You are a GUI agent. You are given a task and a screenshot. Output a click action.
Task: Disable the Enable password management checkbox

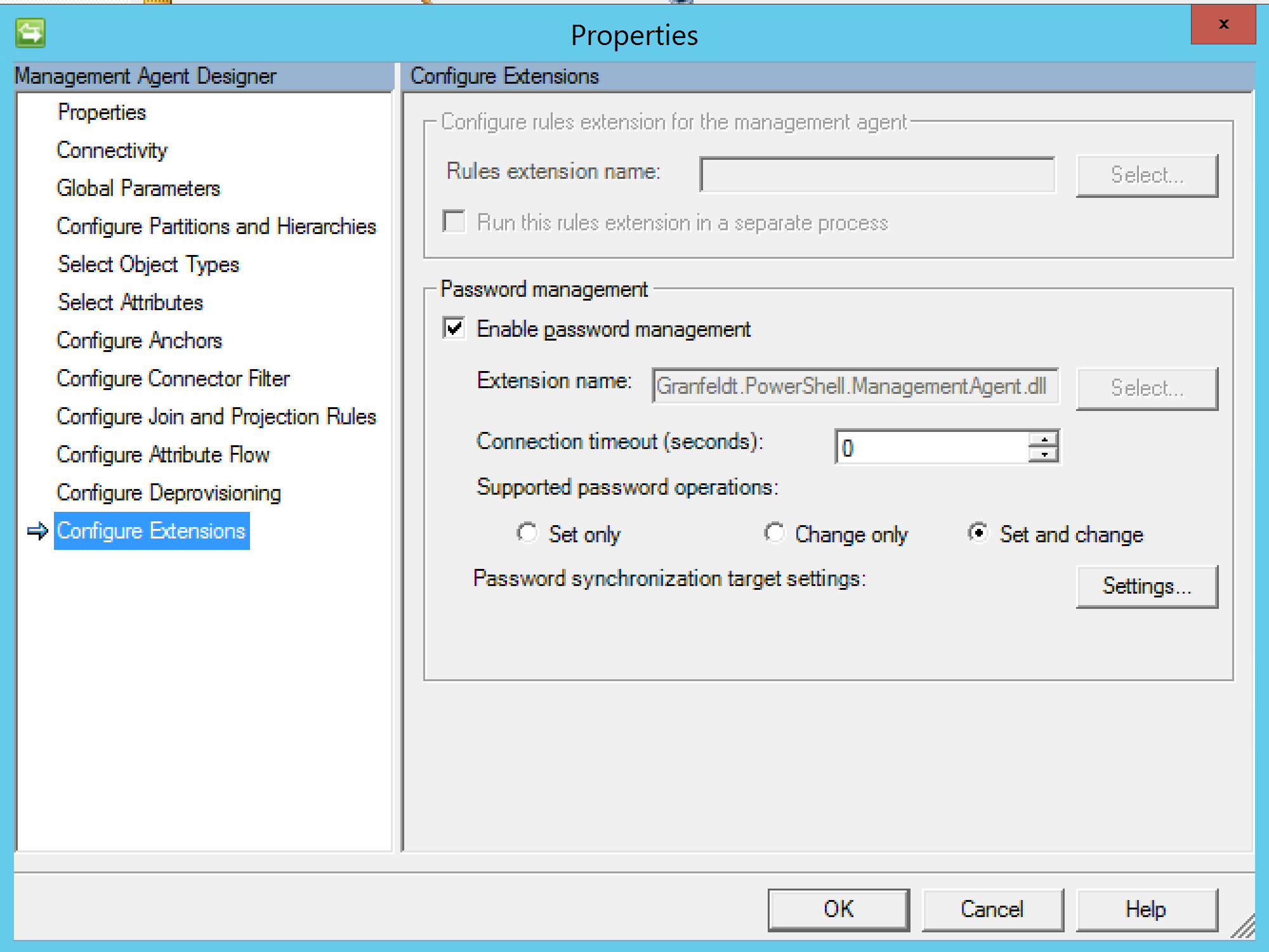point(453,329)
